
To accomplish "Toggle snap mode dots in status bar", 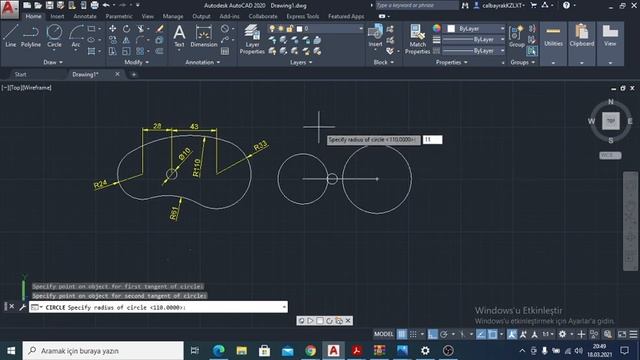I will click(413, 334).
